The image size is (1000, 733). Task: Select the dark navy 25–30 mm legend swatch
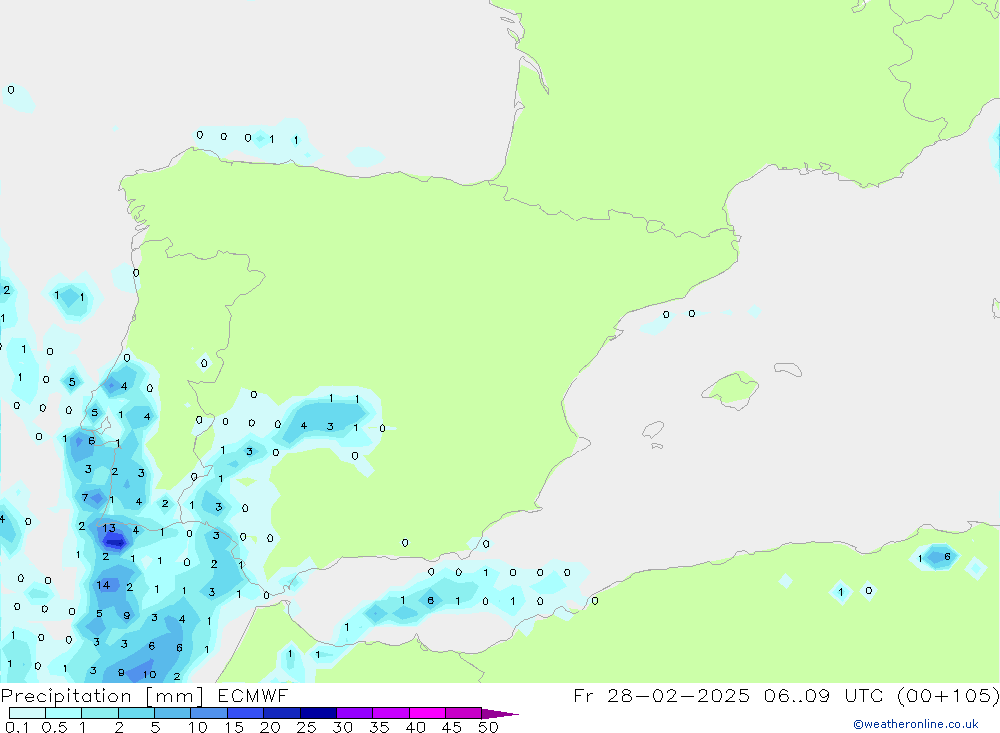pyautogui.click(x=318, y=713)
